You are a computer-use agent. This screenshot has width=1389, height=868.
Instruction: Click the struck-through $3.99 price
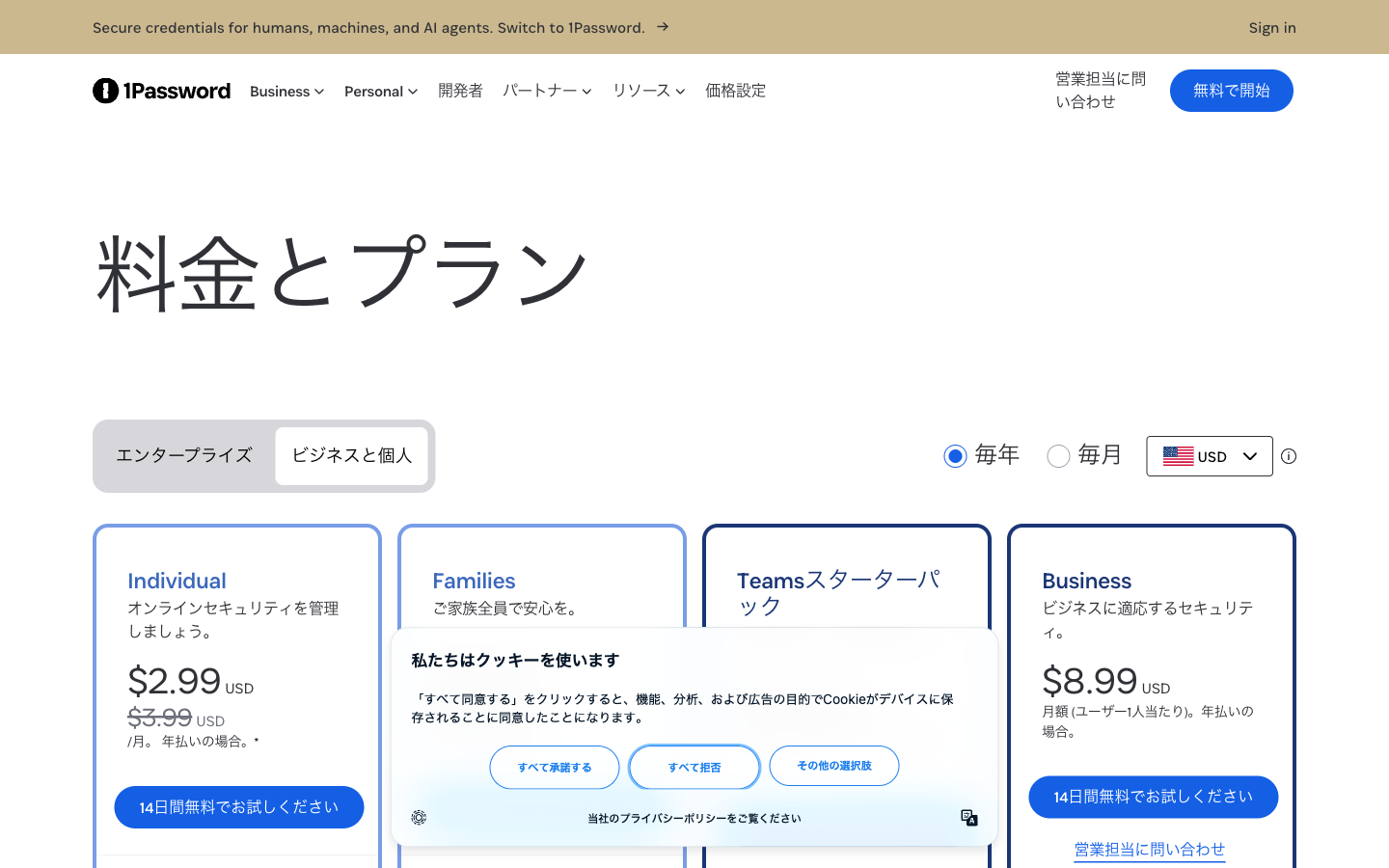click(x=160, y=718)
